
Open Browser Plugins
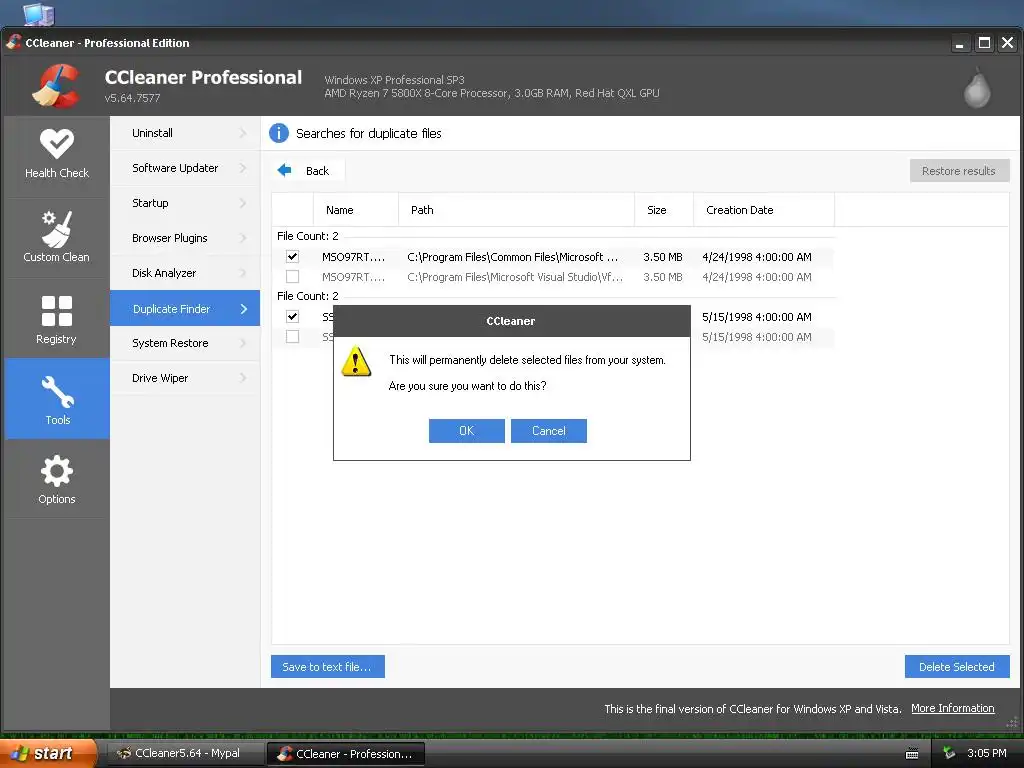point(185,238)
